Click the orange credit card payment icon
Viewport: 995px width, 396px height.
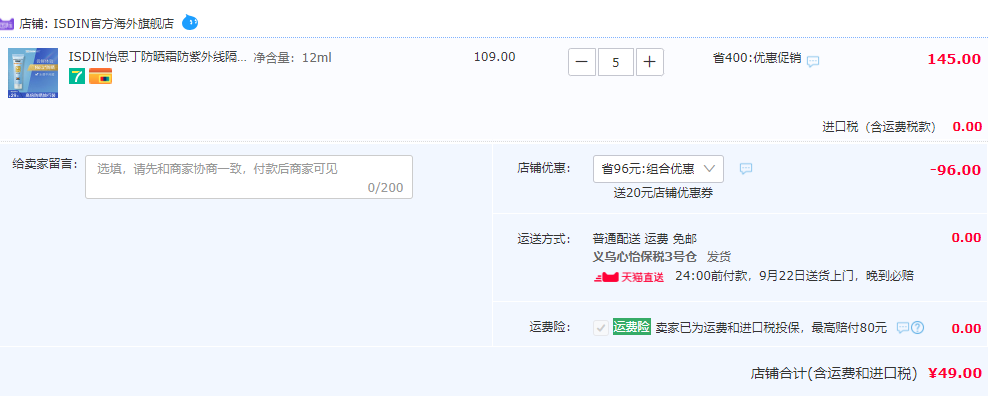(100, 76)
